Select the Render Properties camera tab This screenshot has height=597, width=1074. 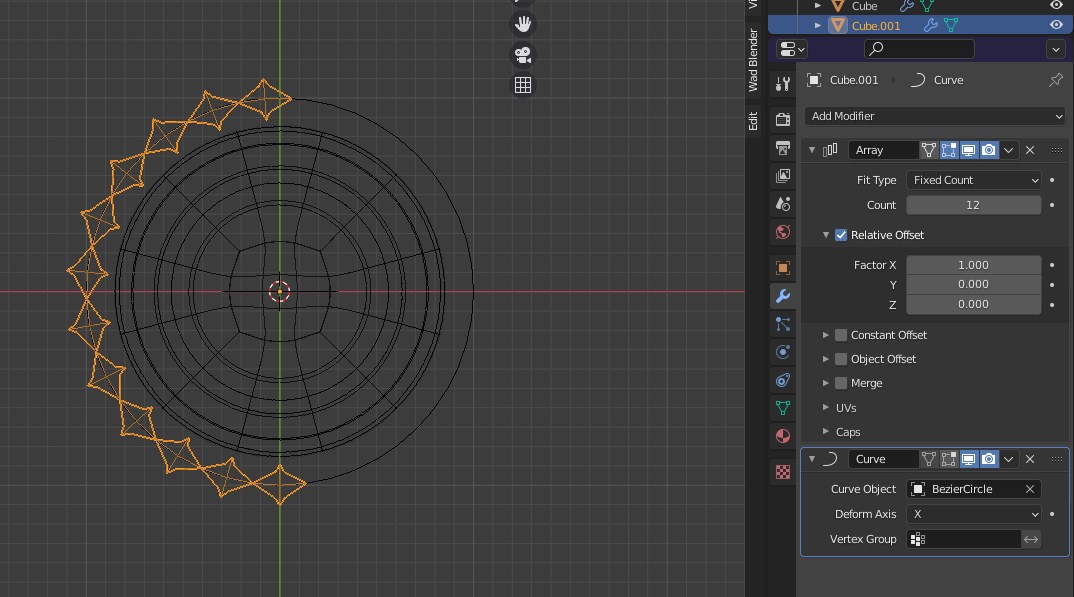(x=782, y=119)
